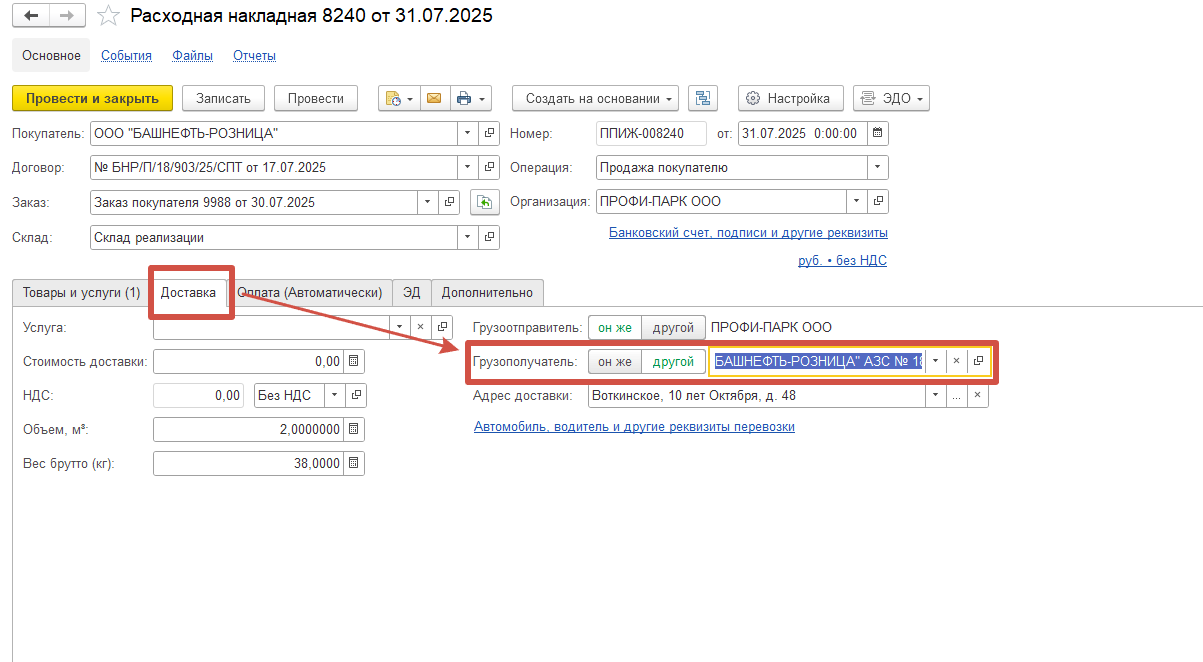Expand the НДС rate 'Без НДС' dropdown

[x=334, y=395]
